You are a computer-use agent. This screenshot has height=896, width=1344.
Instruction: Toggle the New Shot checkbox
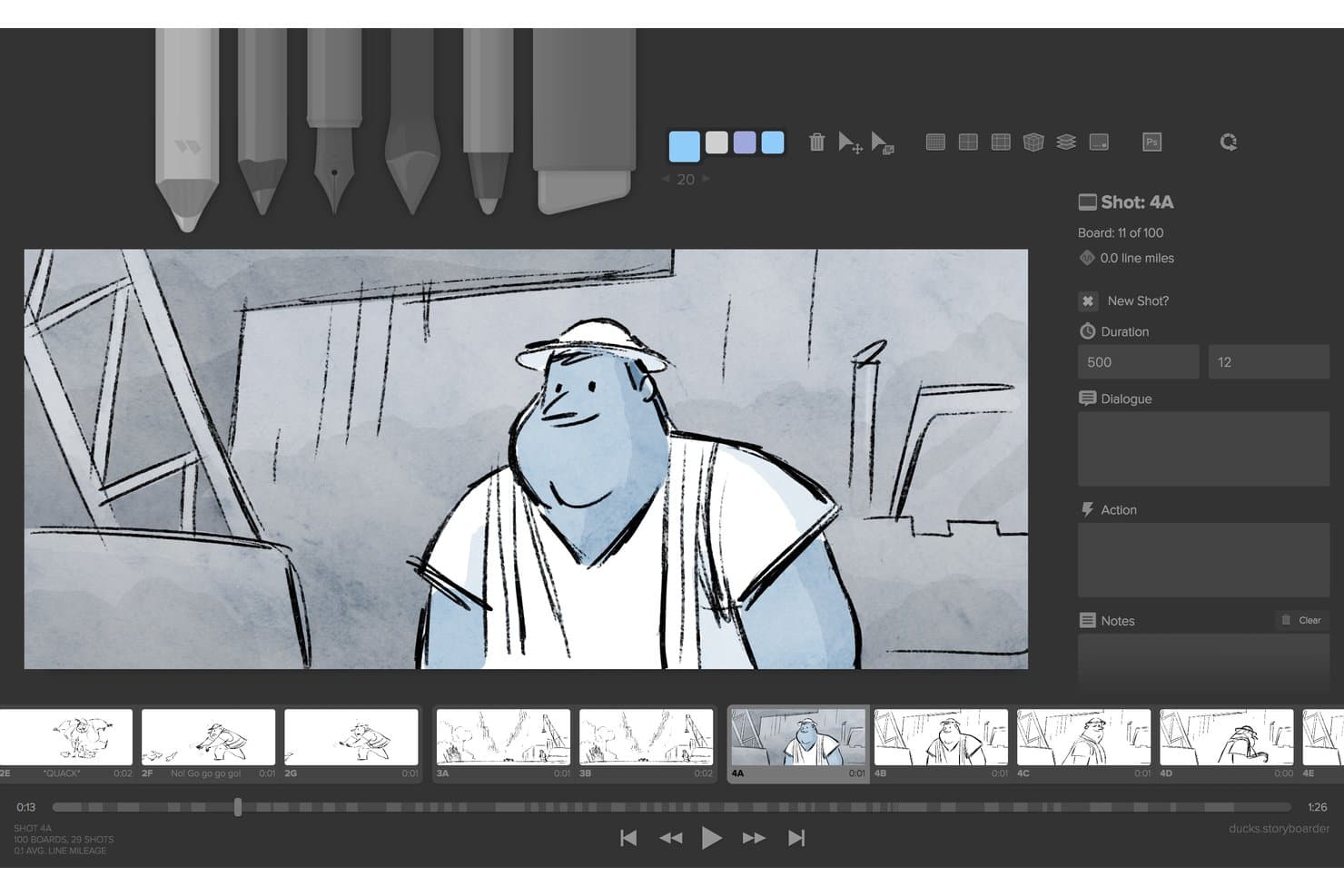pos(1088,301)
